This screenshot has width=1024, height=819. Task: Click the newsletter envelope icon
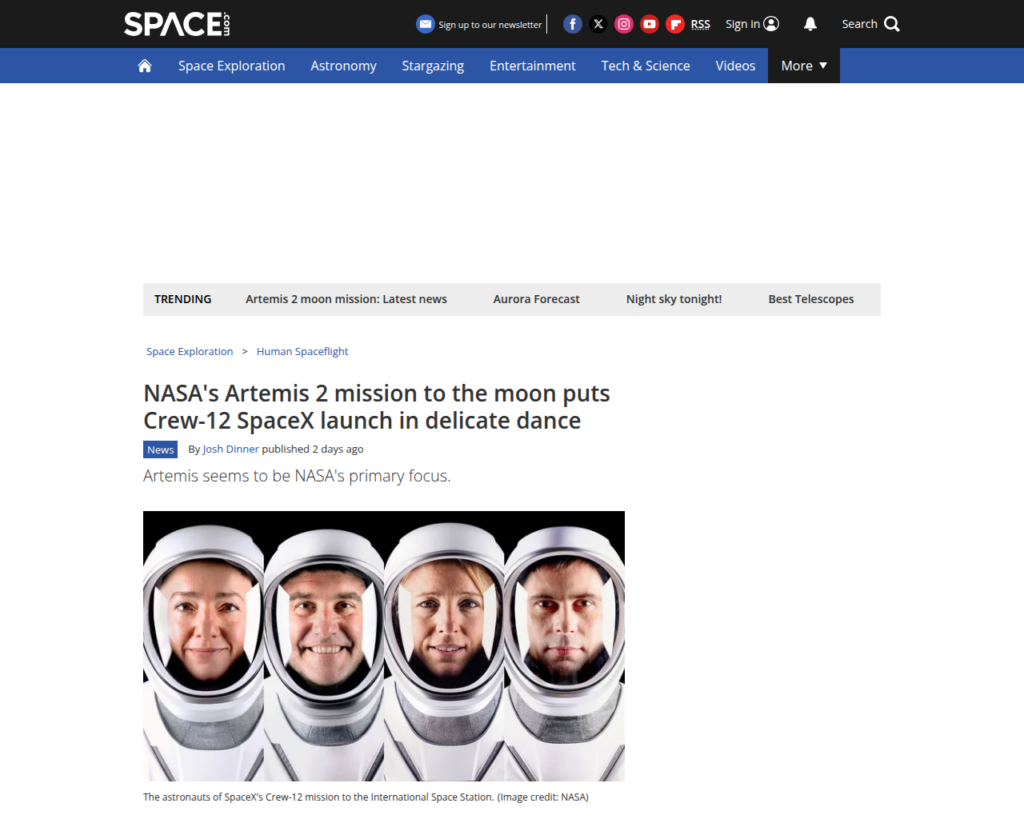(426, 24)
